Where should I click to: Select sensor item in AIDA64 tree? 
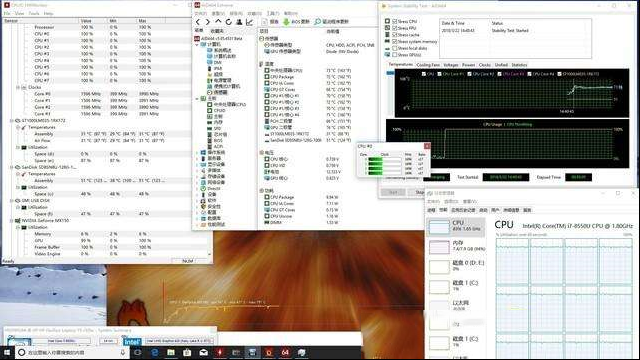point(218,92)
